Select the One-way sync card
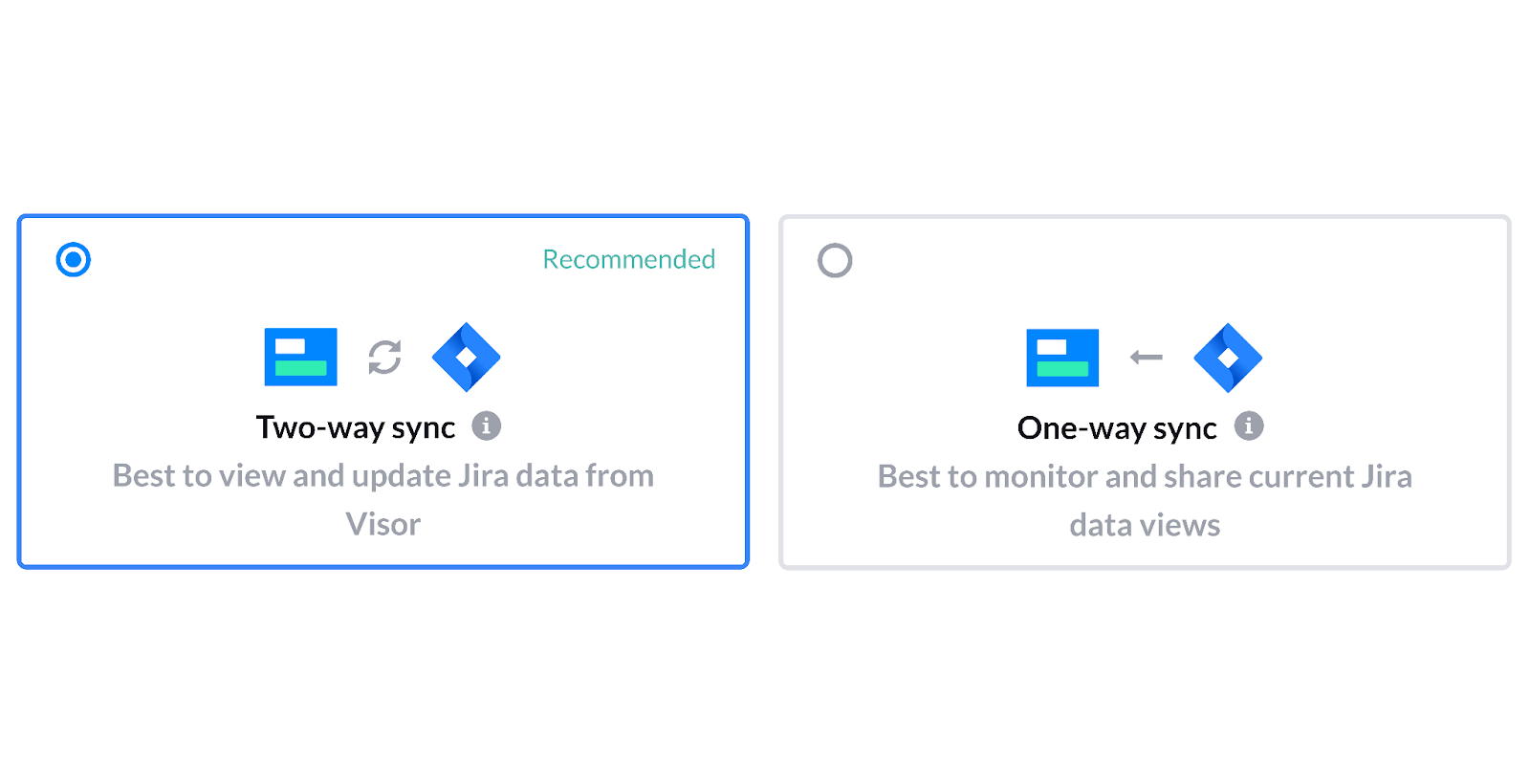Screen dimensions: 1530x784 [x=1145, y=392]
